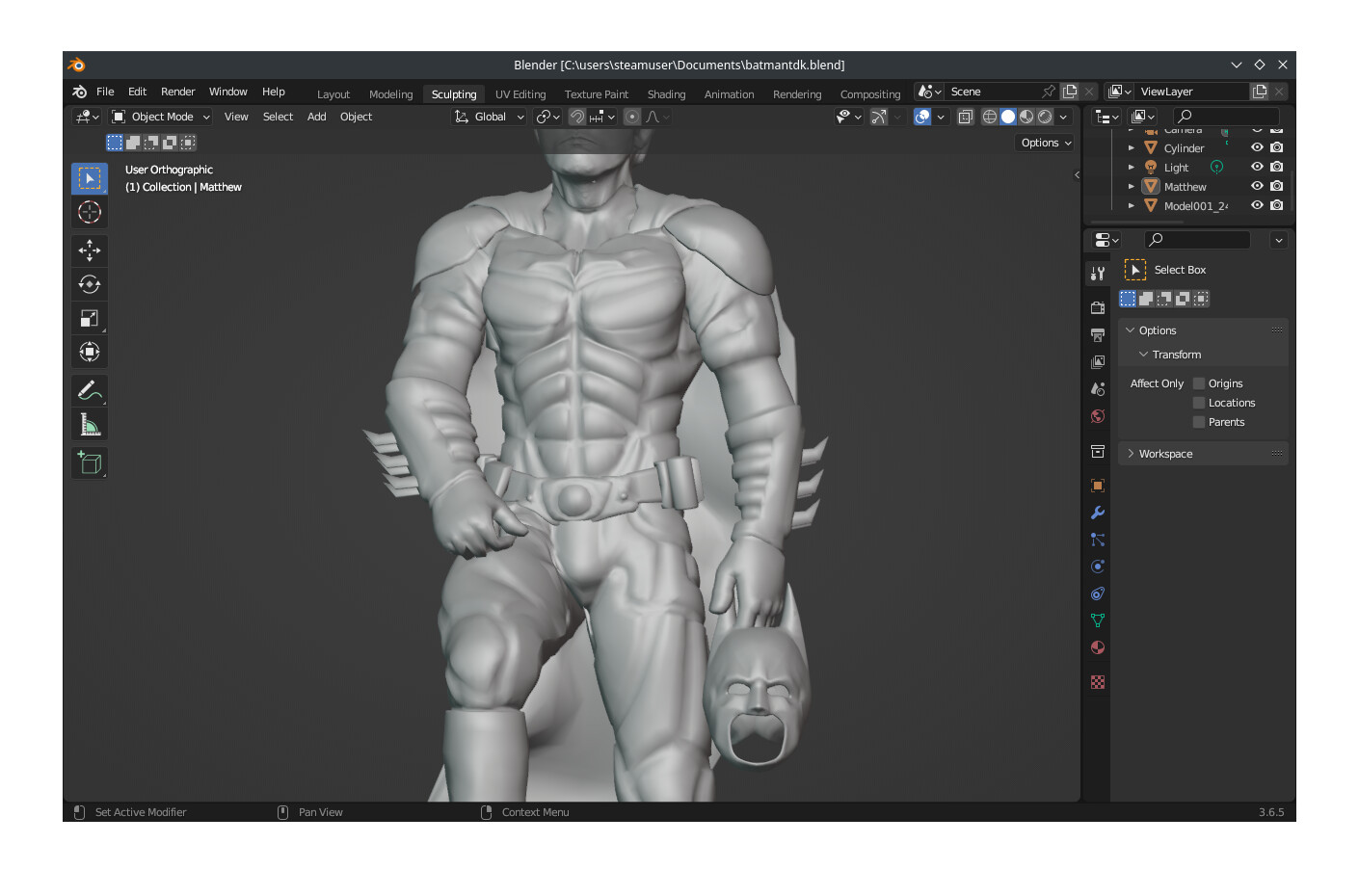Select the Measure ruler tool
The width and height of the screenshot is (1359, 896).
(90, 424)
